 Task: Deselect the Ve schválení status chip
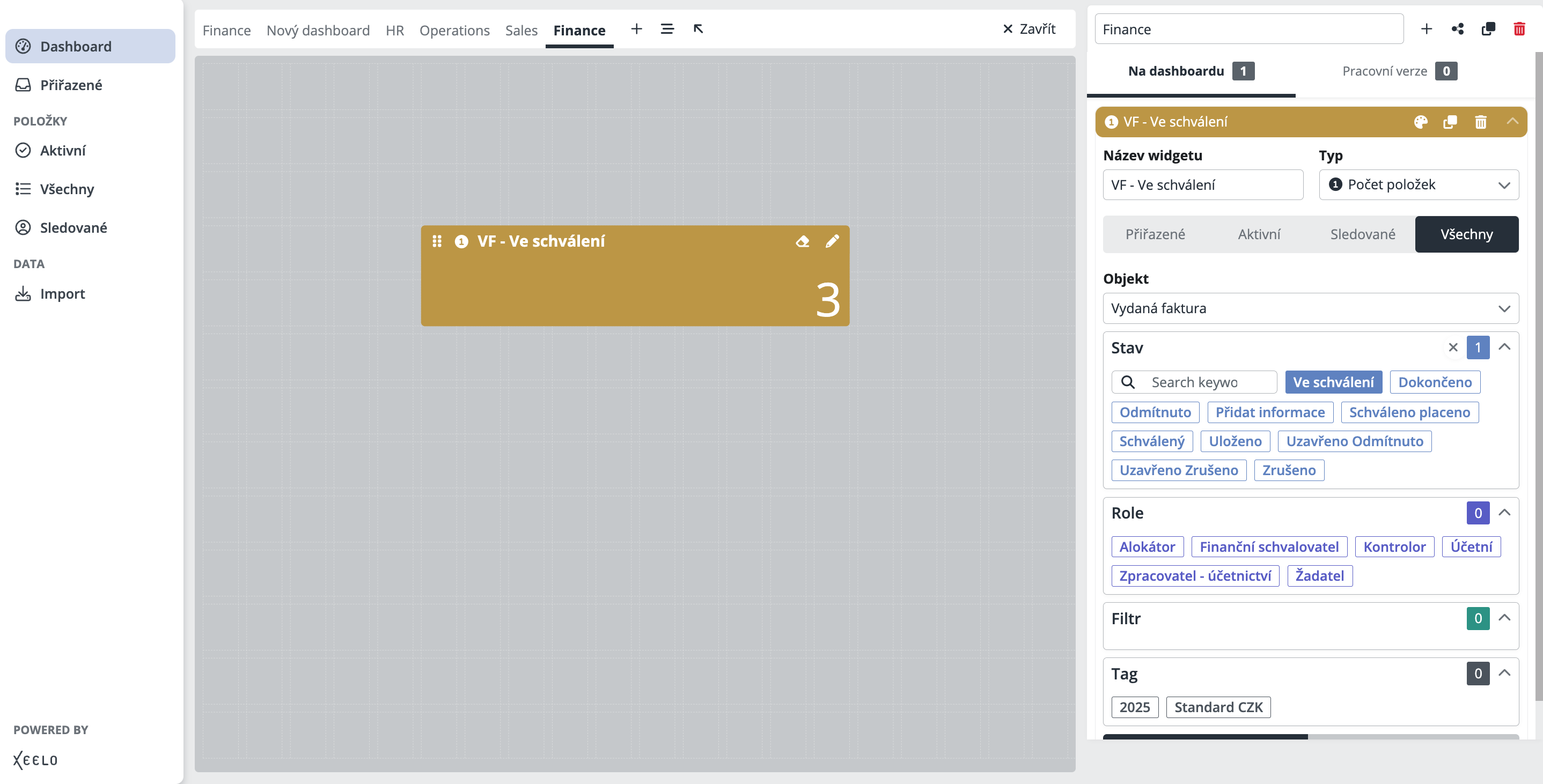[x=1333, y=382]
